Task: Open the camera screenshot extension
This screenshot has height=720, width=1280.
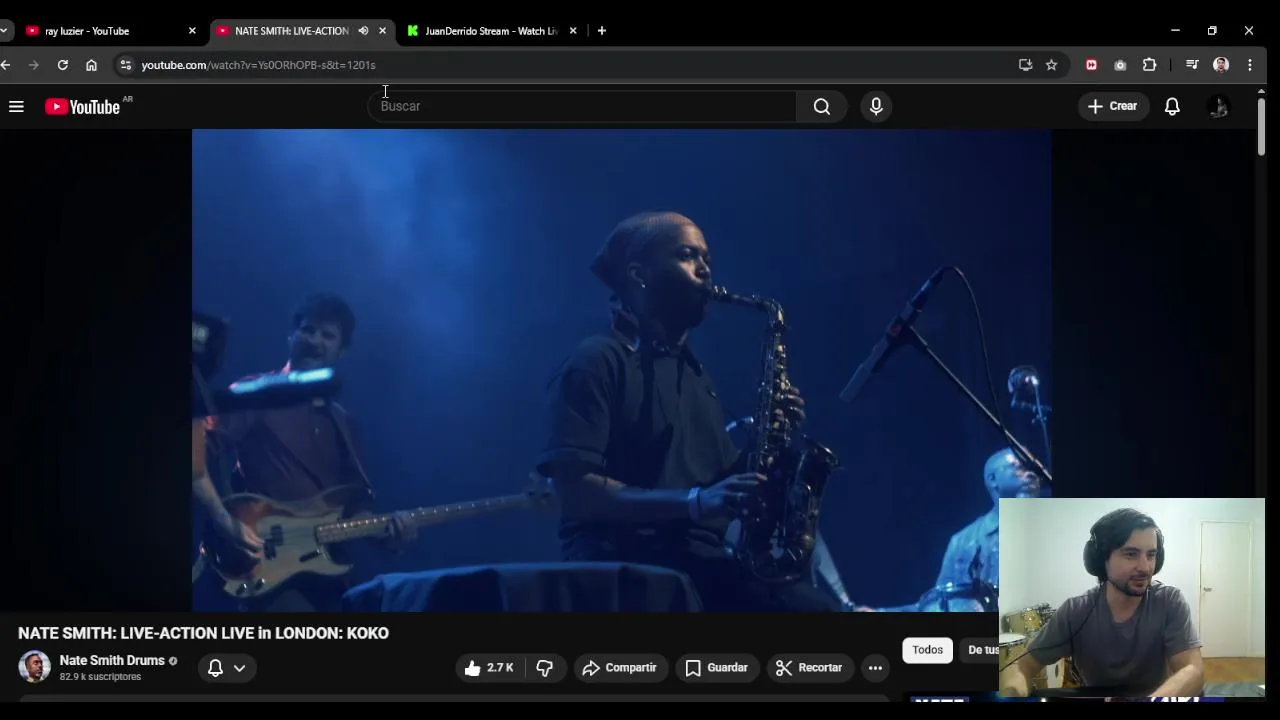Action: [1120, 65]
